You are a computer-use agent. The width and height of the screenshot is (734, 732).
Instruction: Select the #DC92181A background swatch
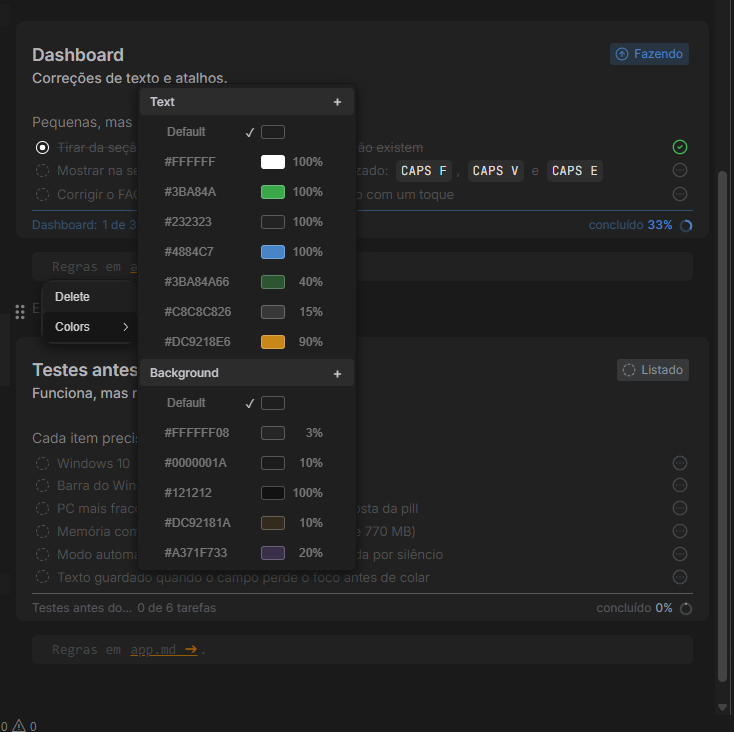coord(273,523)
